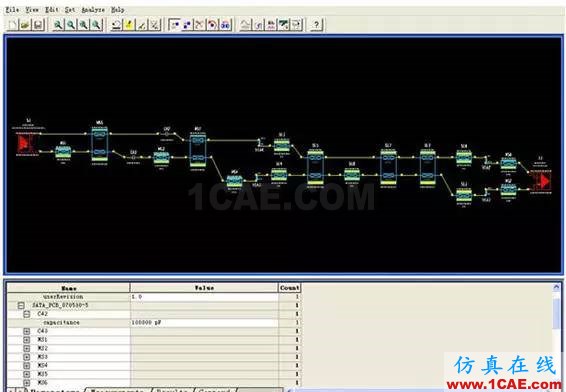Click the Count column header
Viewport: 566px width, 392px height.
(x=289, y=288)
